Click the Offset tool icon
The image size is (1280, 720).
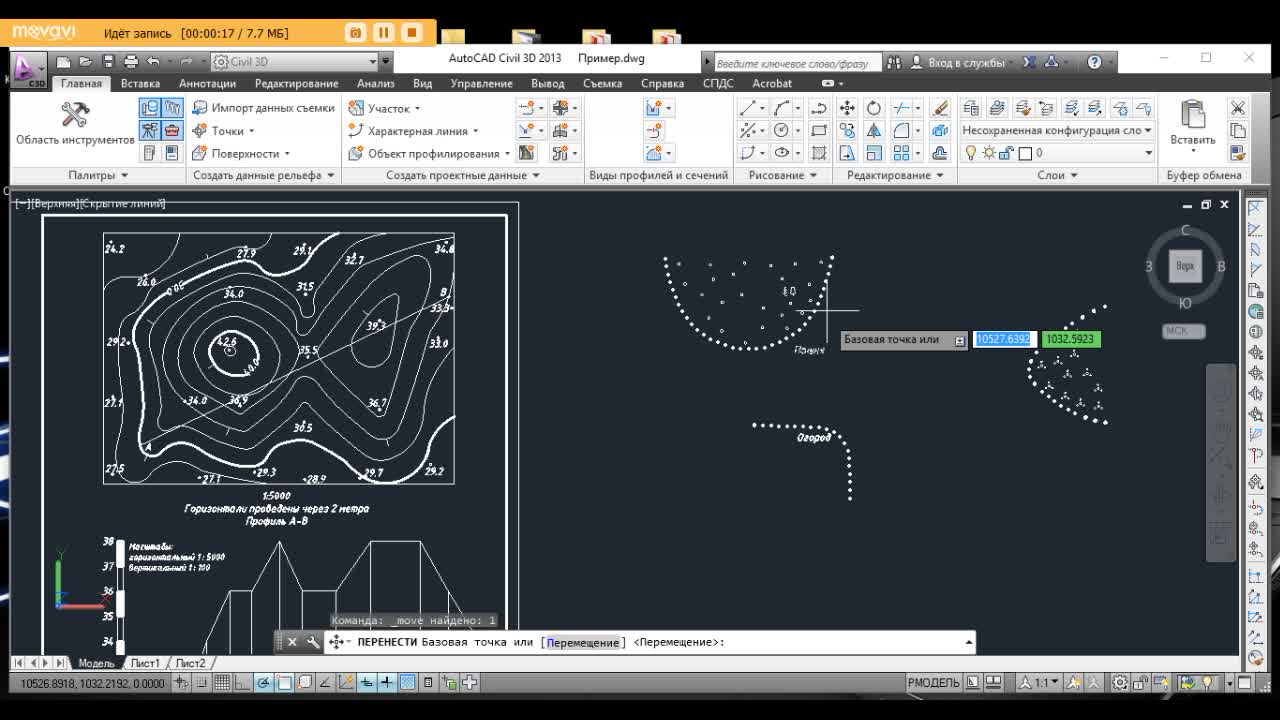[x=940, y=153]
